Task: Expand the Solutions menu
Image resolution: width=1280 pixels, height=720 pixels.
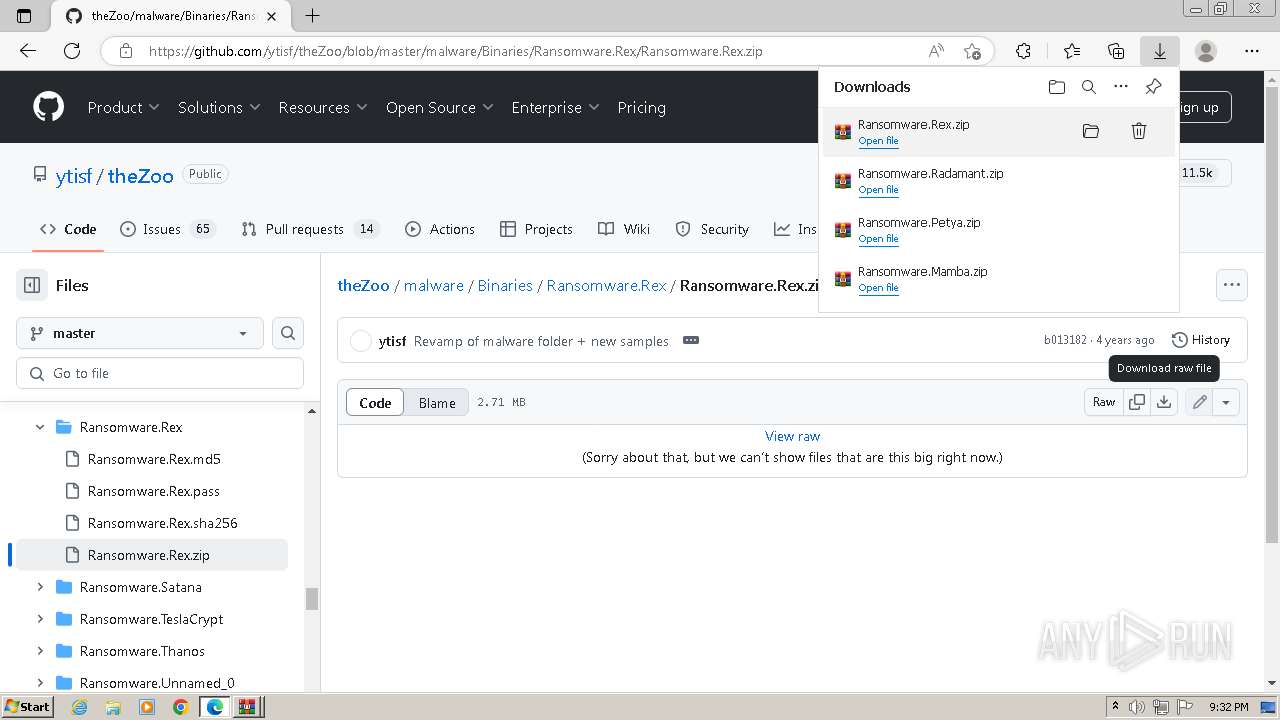Action: [219, 107]
